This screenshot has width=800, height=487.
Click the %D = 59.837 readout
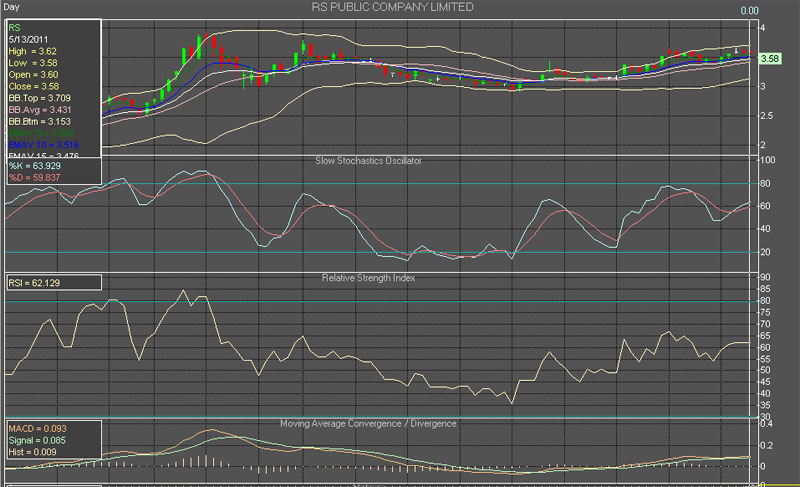[x=34, y=177]
